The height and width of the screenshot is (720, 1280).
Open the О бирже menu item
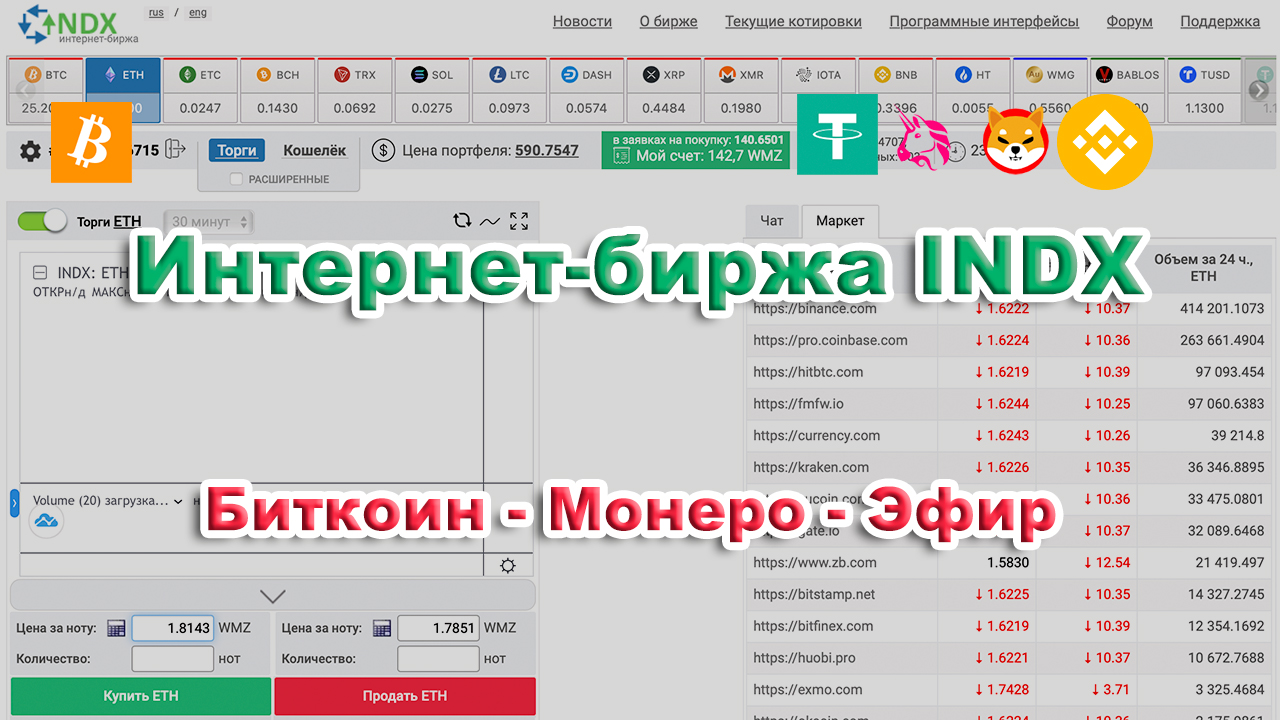click(668, 21)
